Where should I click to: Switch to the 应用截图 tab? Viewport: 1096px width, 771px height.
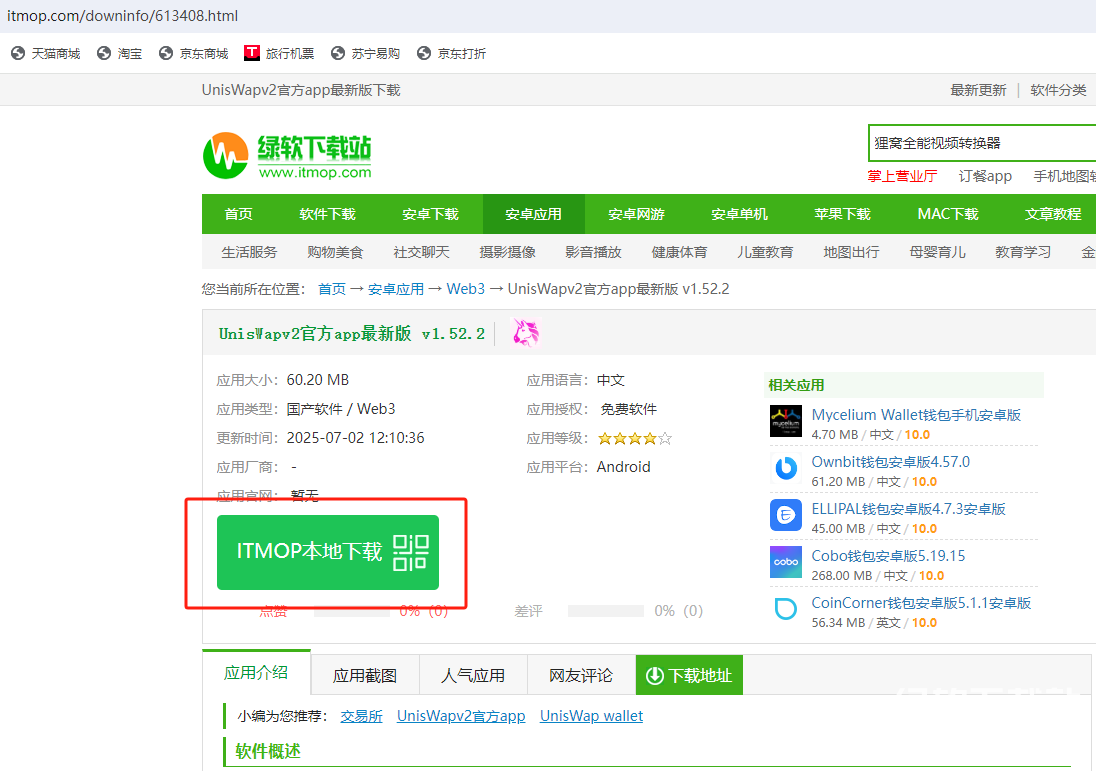pyautogui.click(x=365, y=676)
